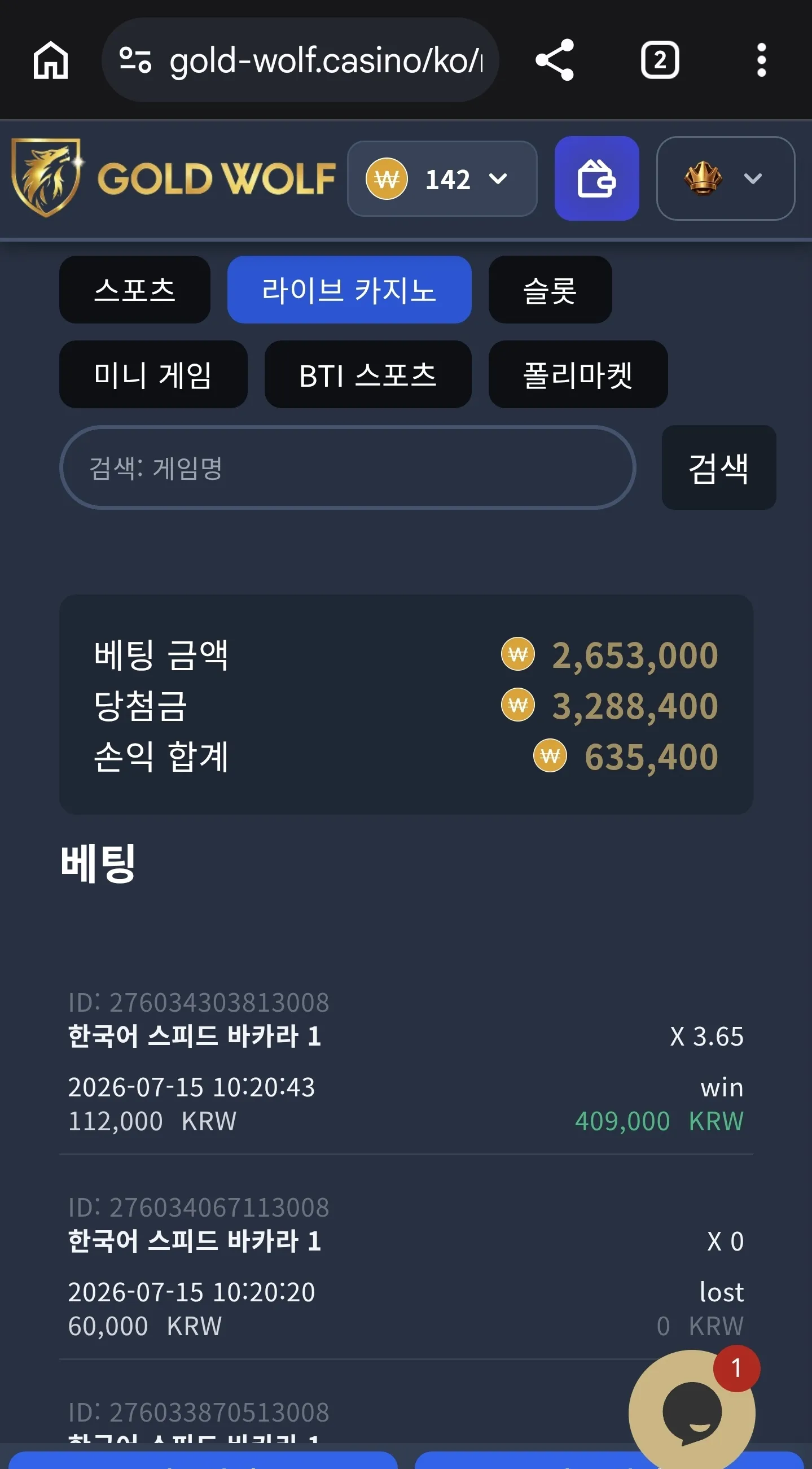The width and height of the screenshot is (812, 1469).
Task: Open the tab switcher showing 2 tabs
Action: [660, 60]
